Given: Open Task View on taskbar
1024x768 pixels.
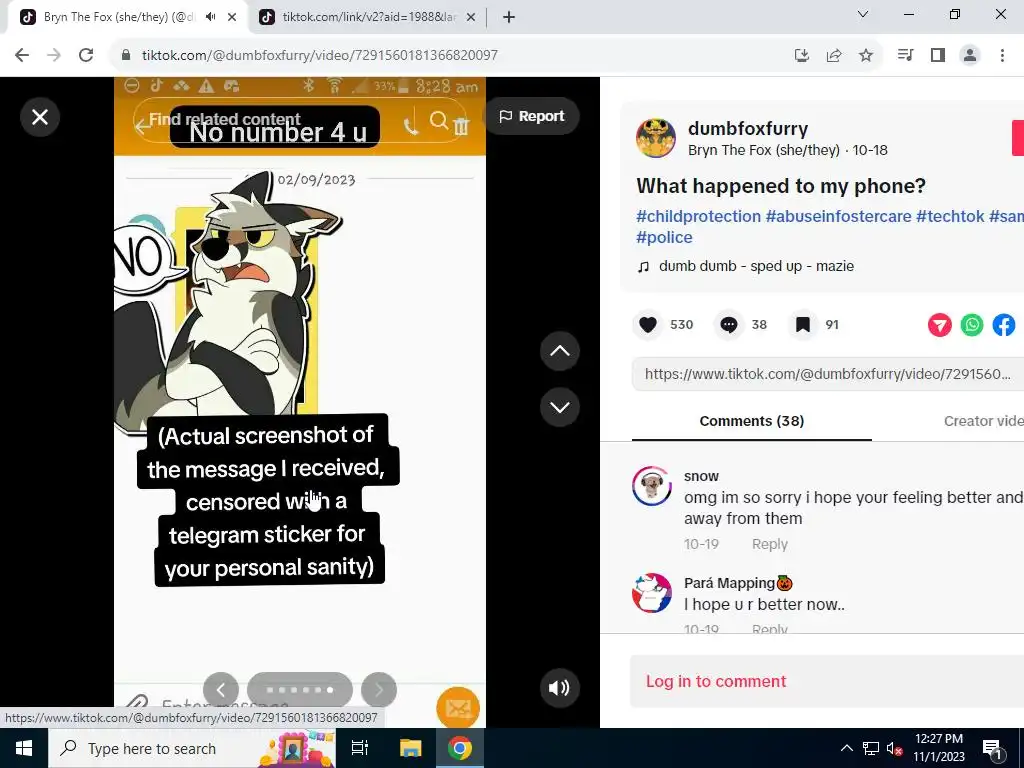Looking at the screenshot, I should point(360,748).
